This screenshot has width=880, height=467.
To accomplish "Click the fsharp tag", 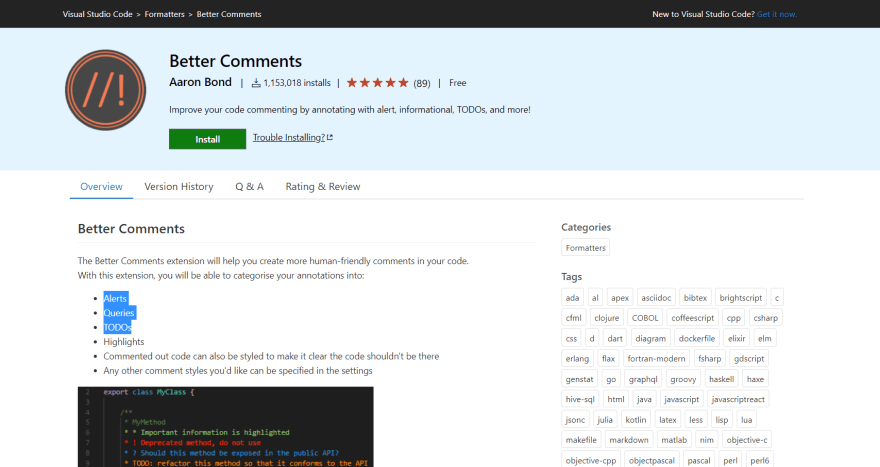I will coord(709,359).
